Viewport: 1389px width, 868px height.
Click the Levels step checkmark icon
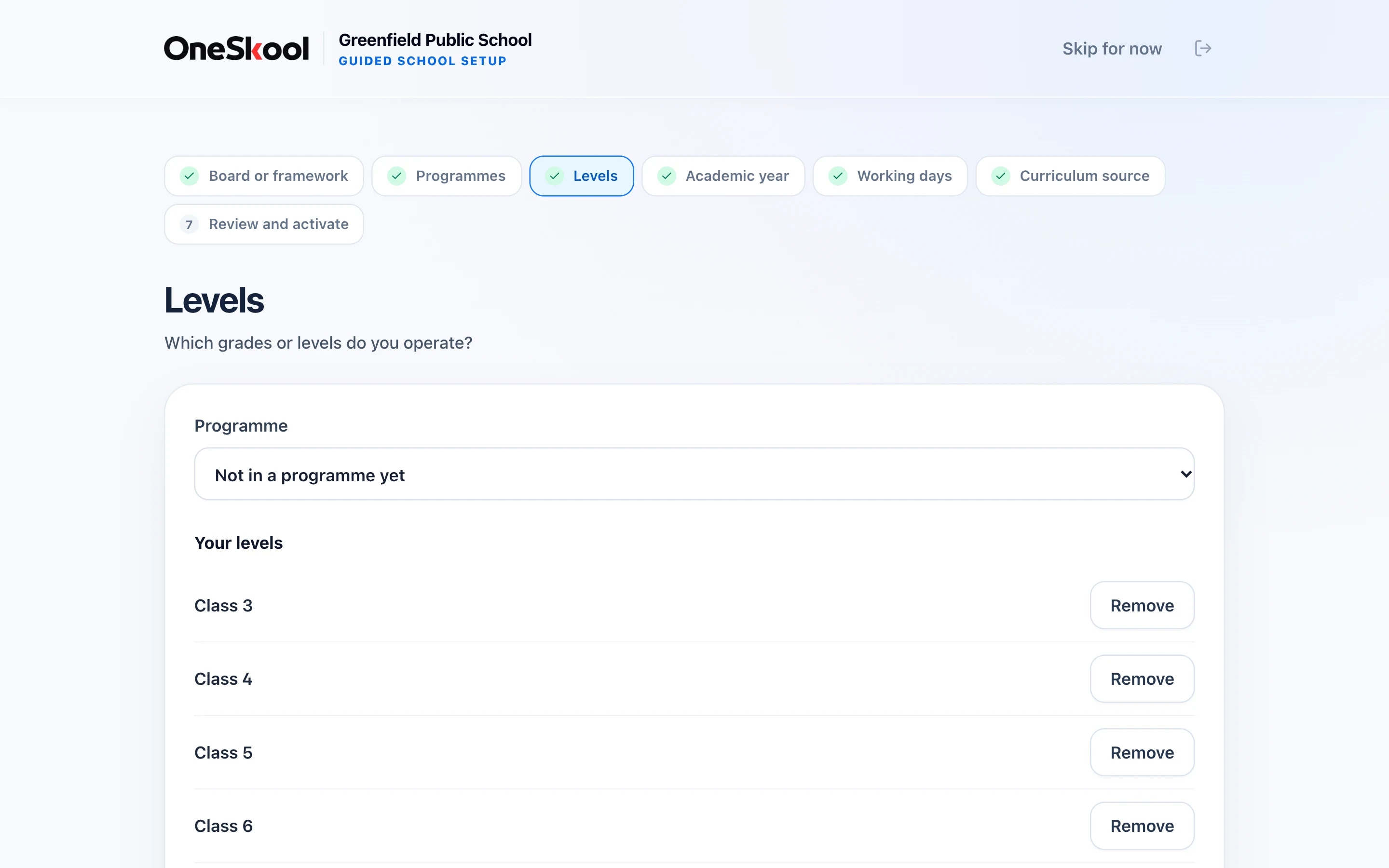click(555, 176)
